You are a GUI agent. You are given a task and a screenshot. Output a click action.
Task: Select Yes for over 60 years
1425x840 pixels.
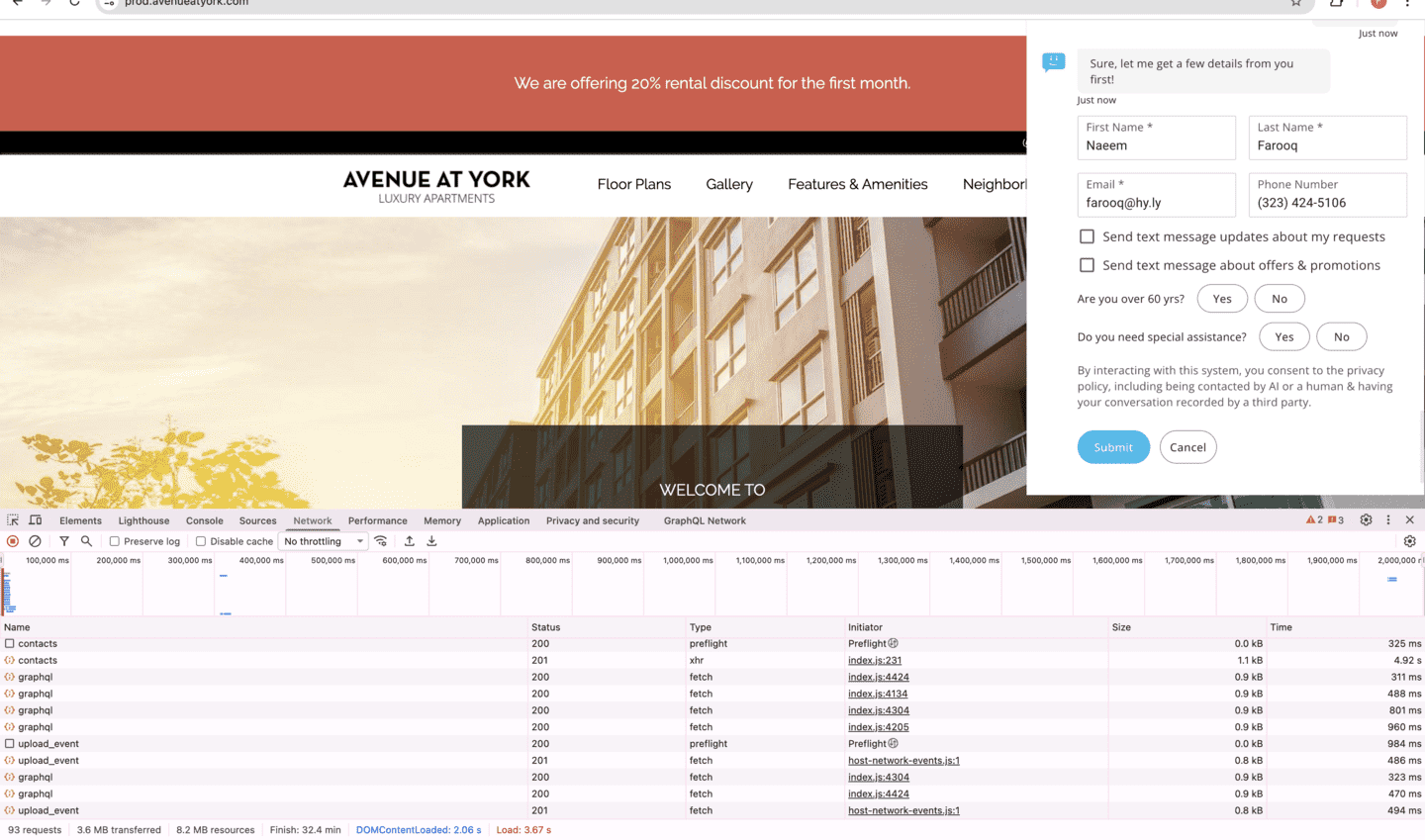click(x=1222, y=299)
